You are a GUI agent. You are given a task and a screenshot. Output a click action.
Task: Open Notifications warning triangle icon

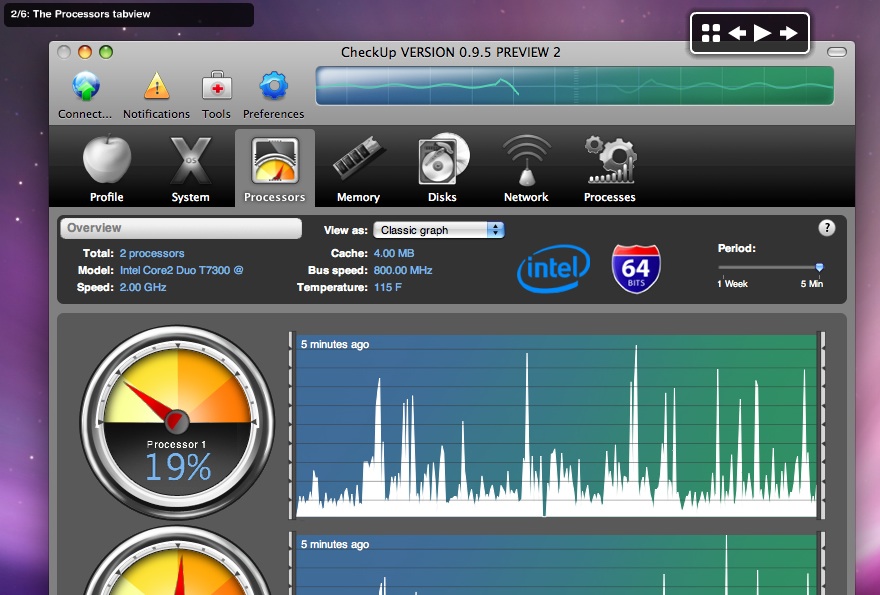(x=157, y=86)
